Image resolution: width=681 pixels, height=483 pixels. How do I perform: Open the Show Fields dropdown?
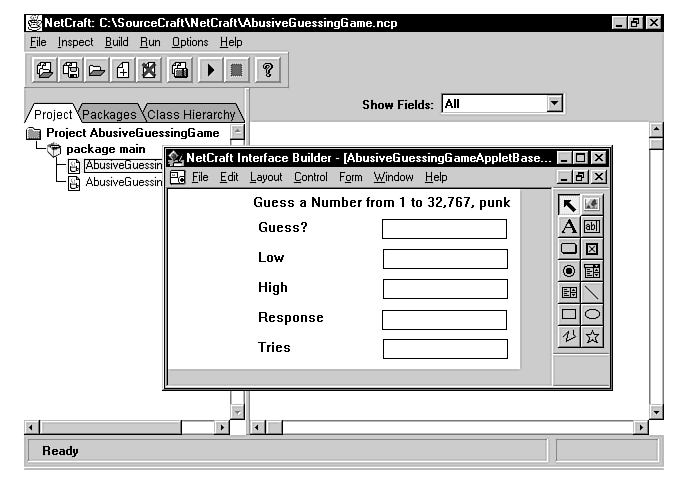pyautogui.click(x=556, y=103)
